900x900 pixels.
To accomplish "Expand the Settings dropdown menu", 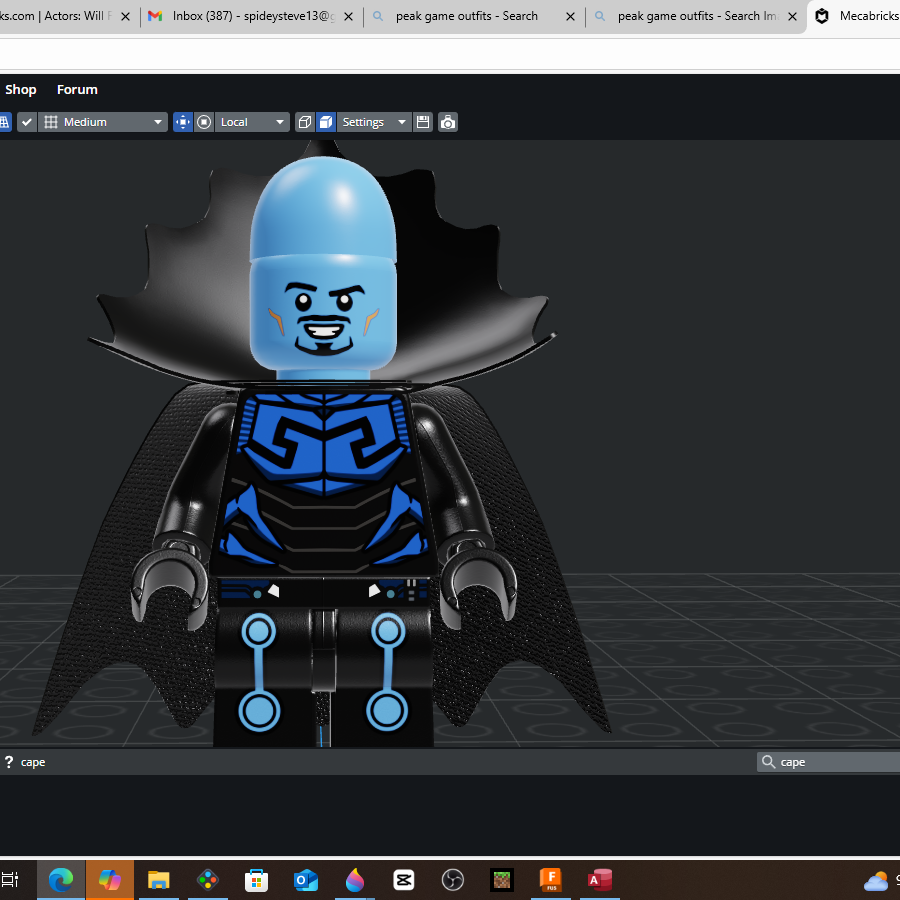I will pyautogui.click(x=374, y=122).
